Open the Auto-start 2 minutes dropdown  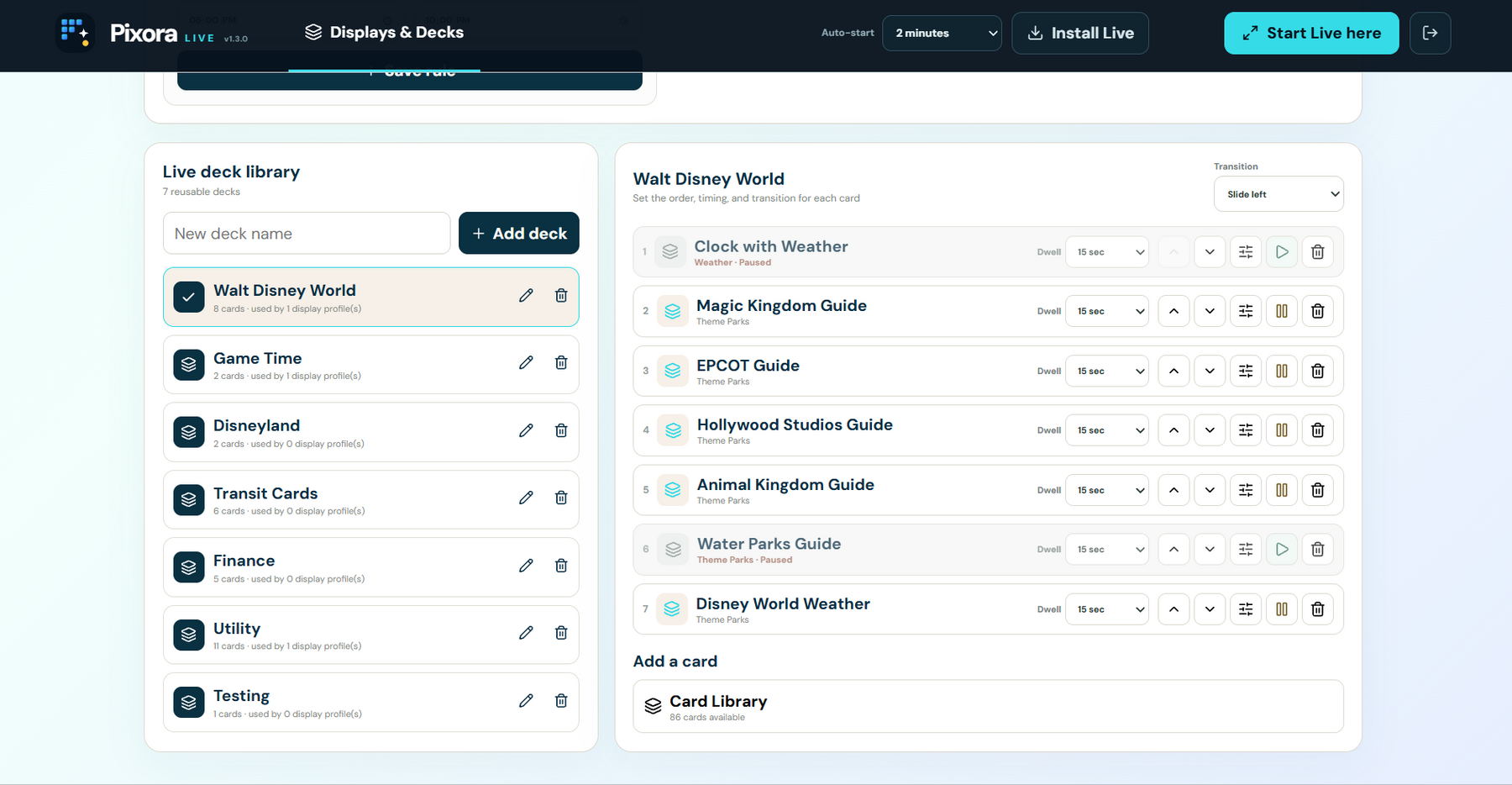(x=942, y=33)
